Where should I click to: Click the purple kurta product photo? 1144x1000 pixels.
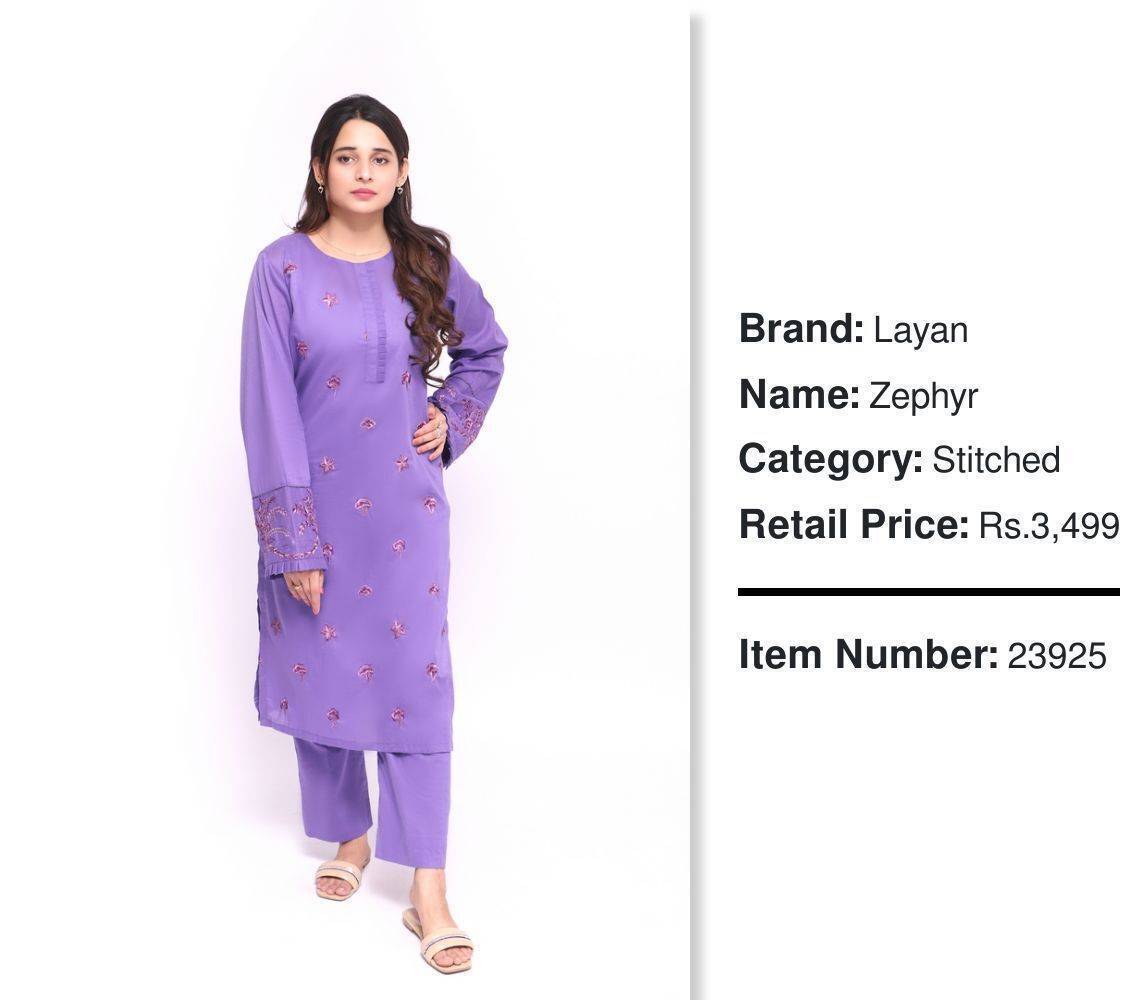point(344,500)
